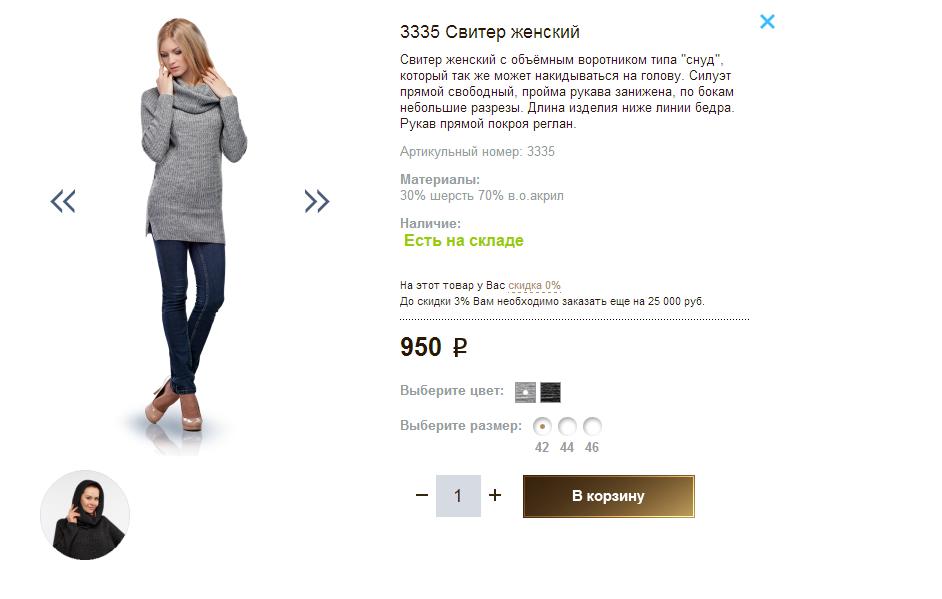Image resolution: width=942 pixels, height=599 pixels.
Task: Open the black sweater round thumbnail
Action: (x=85, y=515)
